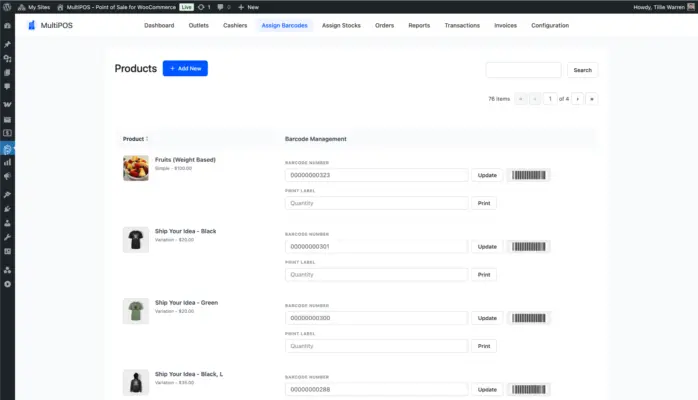Select the Assign Barcodes tab
This screenshot has width=698, height=400.
(284, 25)
